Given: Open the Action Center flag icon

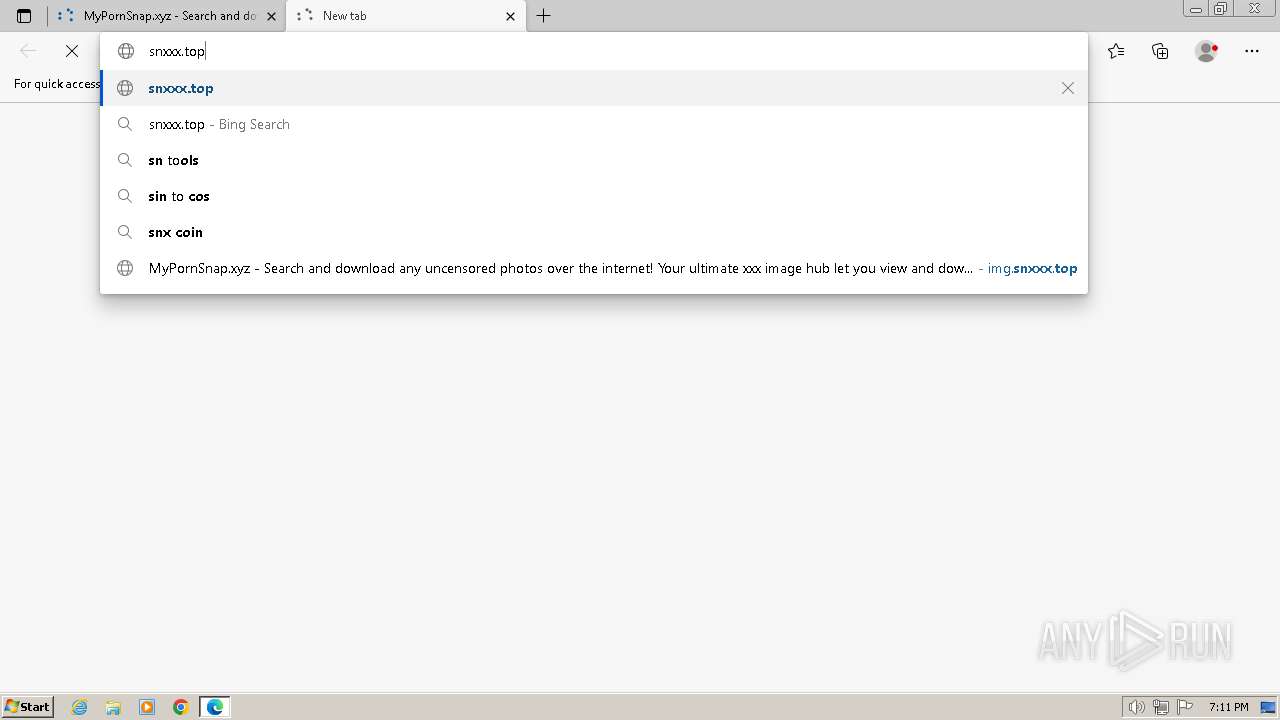Looking at the screenshot, I should [1185, 707].
